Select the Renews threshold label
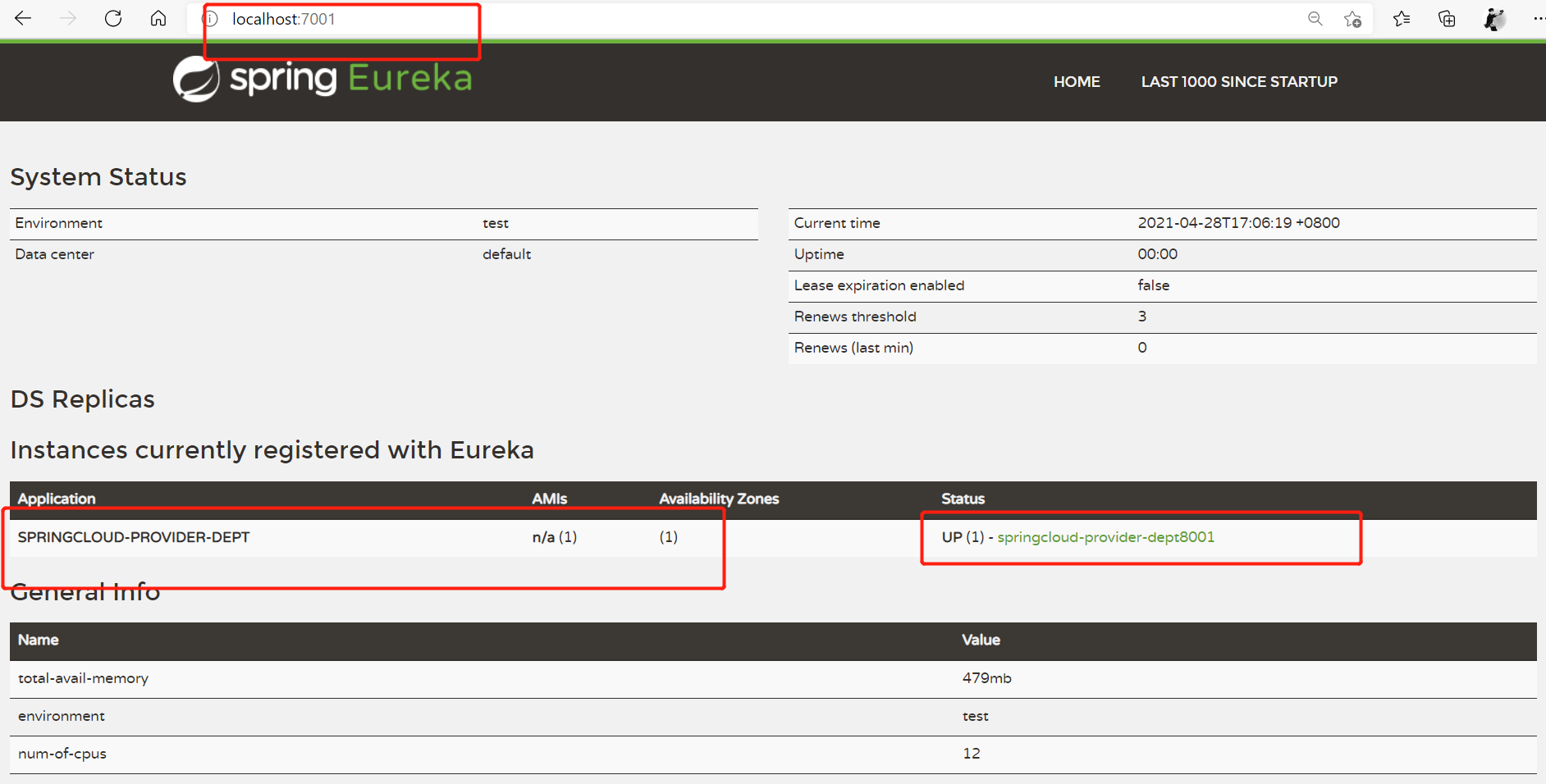 [x=855, y=317]
